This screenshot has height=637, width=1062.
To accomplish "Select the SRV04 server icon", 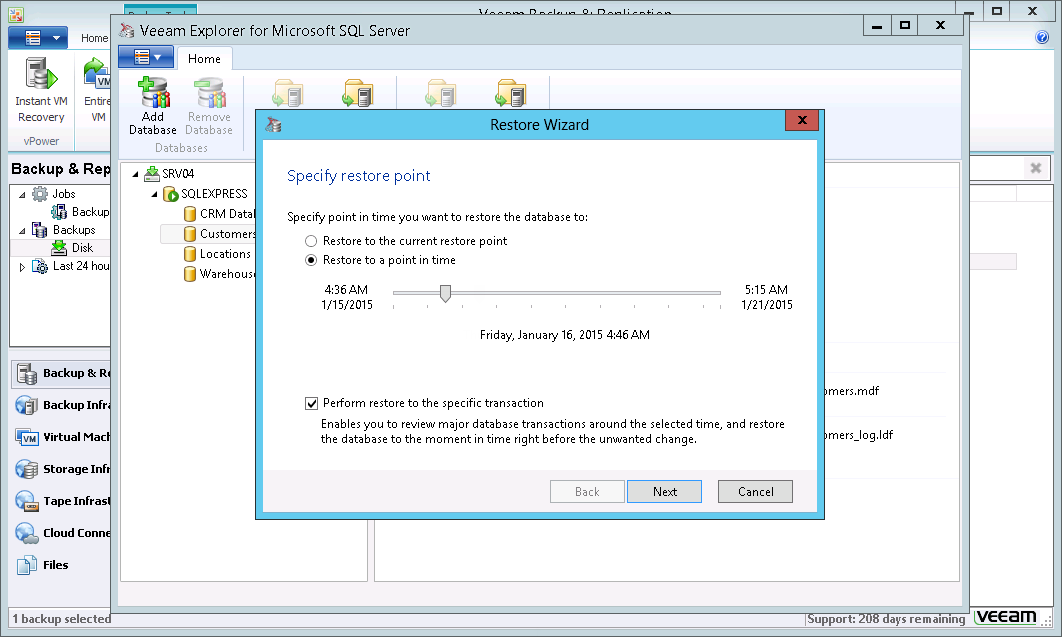I will (x=152, y=174).
